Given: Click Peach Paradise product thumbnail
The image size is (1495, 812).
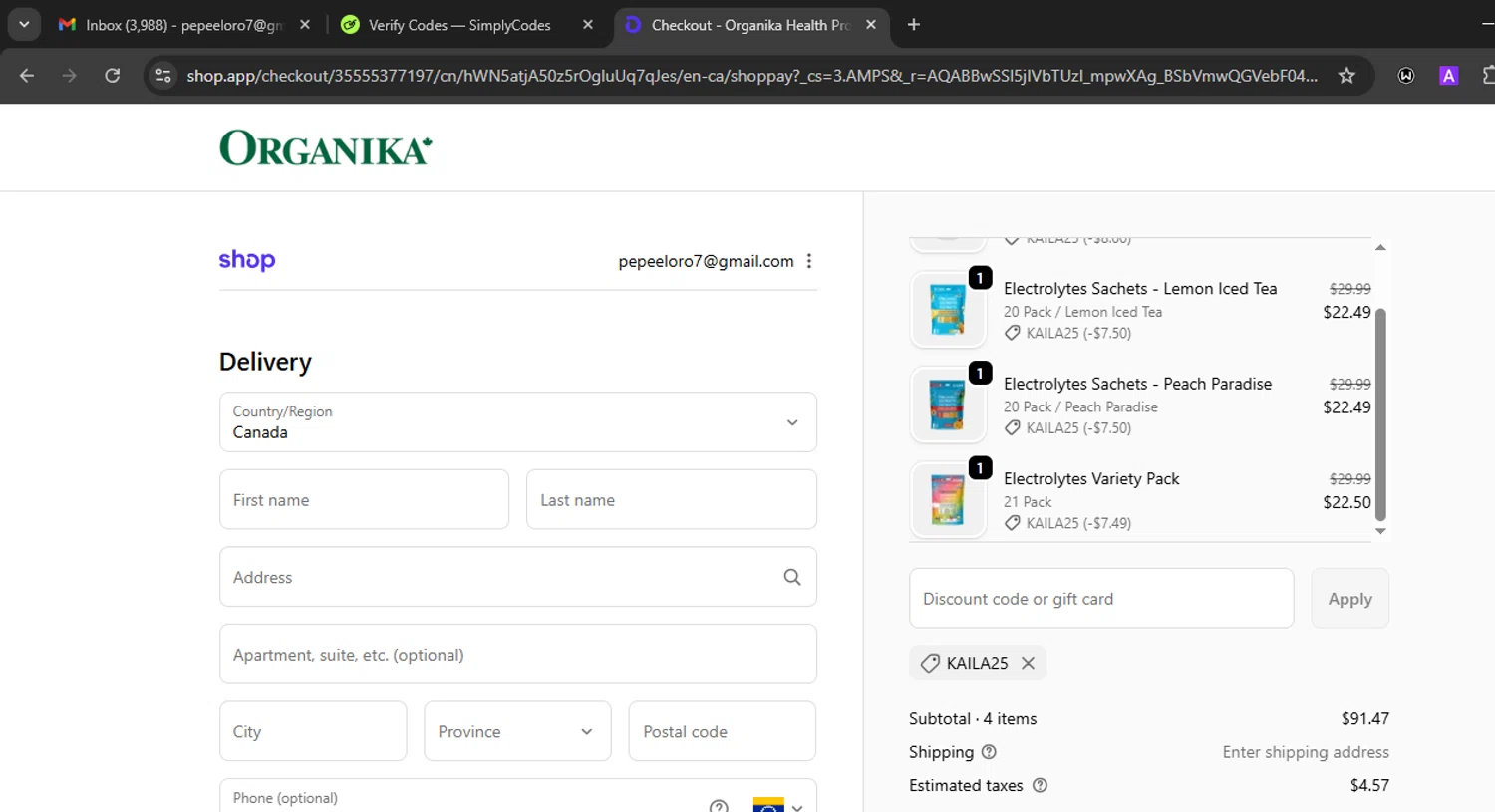Looking at the screenshot, I should [x=948, y=405].
